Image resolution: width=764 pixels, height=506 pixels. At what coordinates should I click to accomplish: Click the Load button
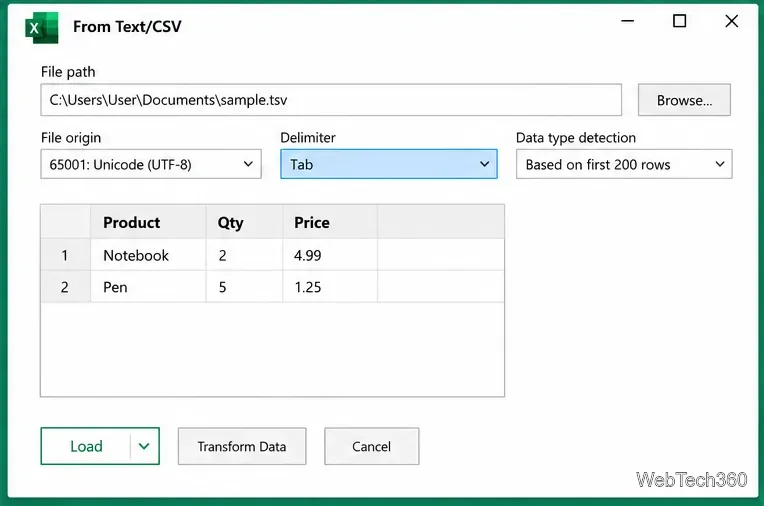click(x=86, y=446)
